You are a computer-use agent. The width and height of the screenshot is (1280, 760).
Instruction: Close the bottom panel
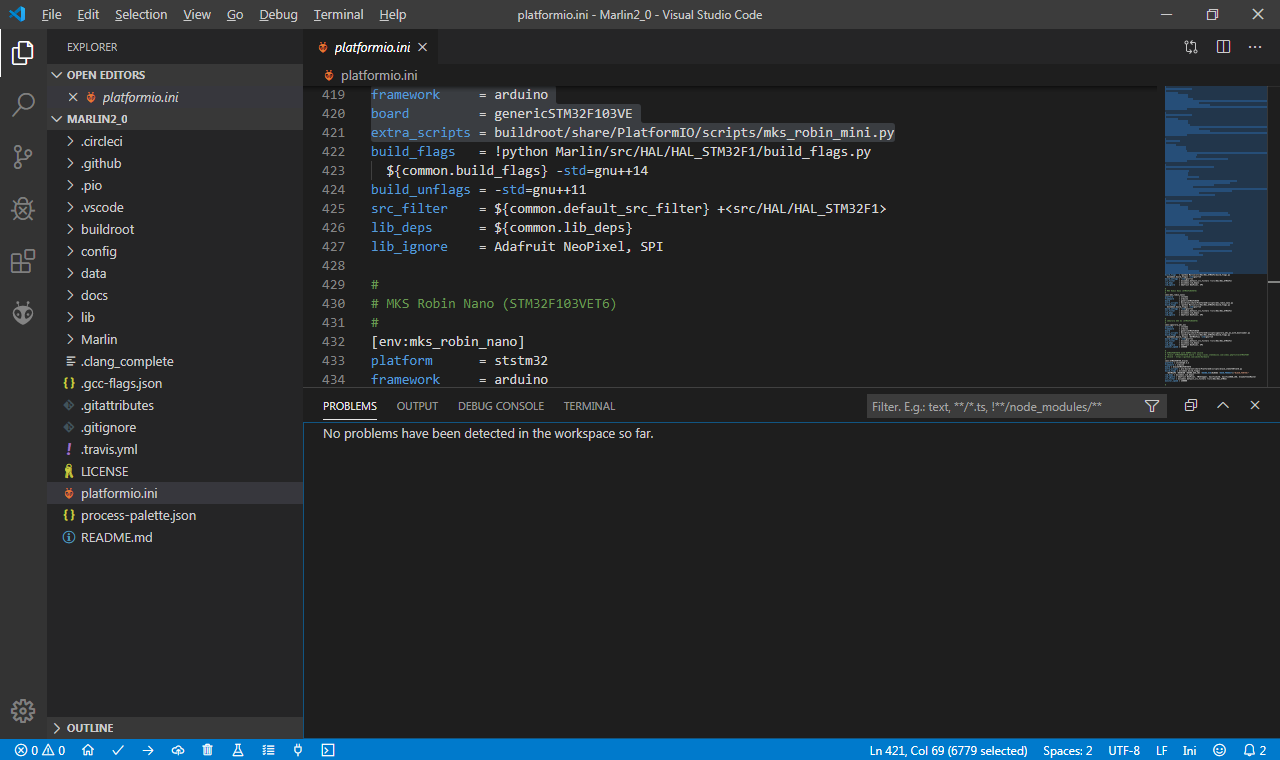1255,406
